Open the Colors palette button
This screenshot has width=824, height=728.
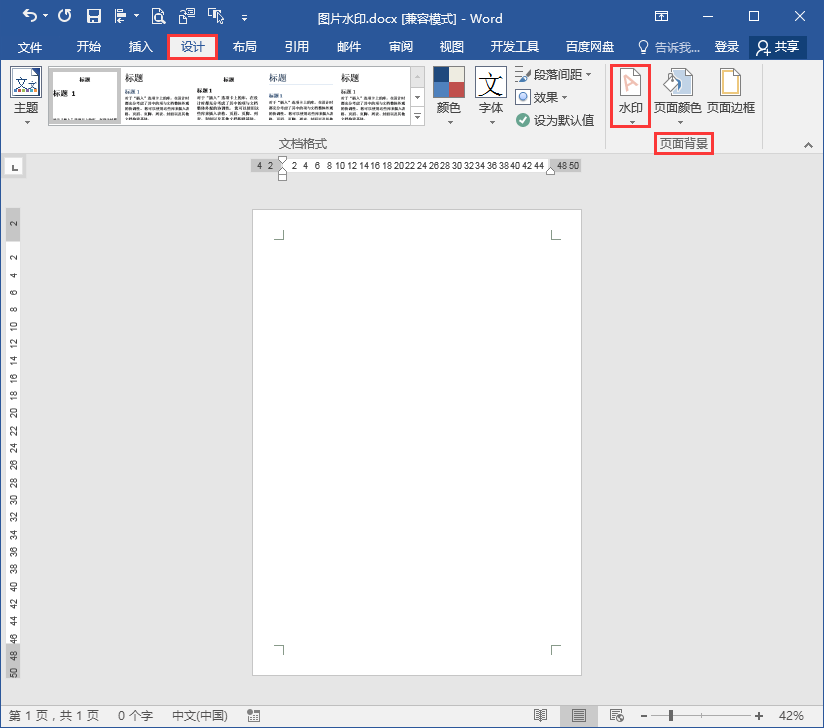tap(449, 96)
